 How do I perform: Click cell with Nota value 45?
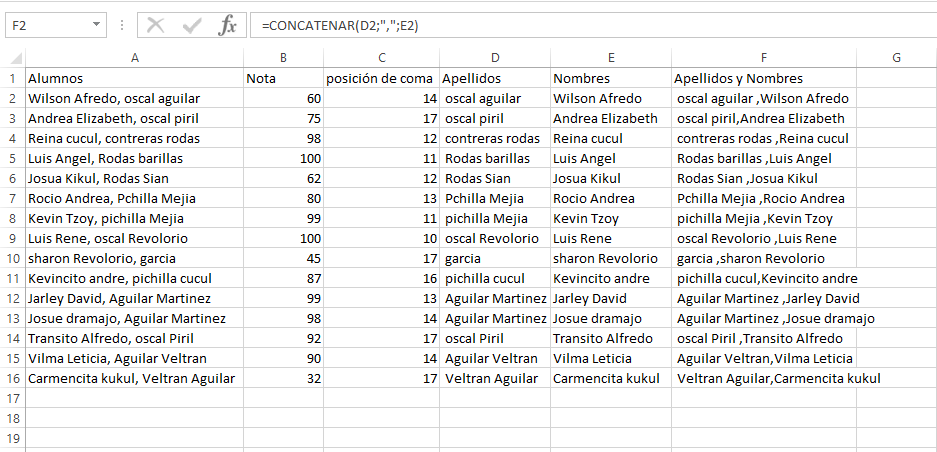pos(284,258)
